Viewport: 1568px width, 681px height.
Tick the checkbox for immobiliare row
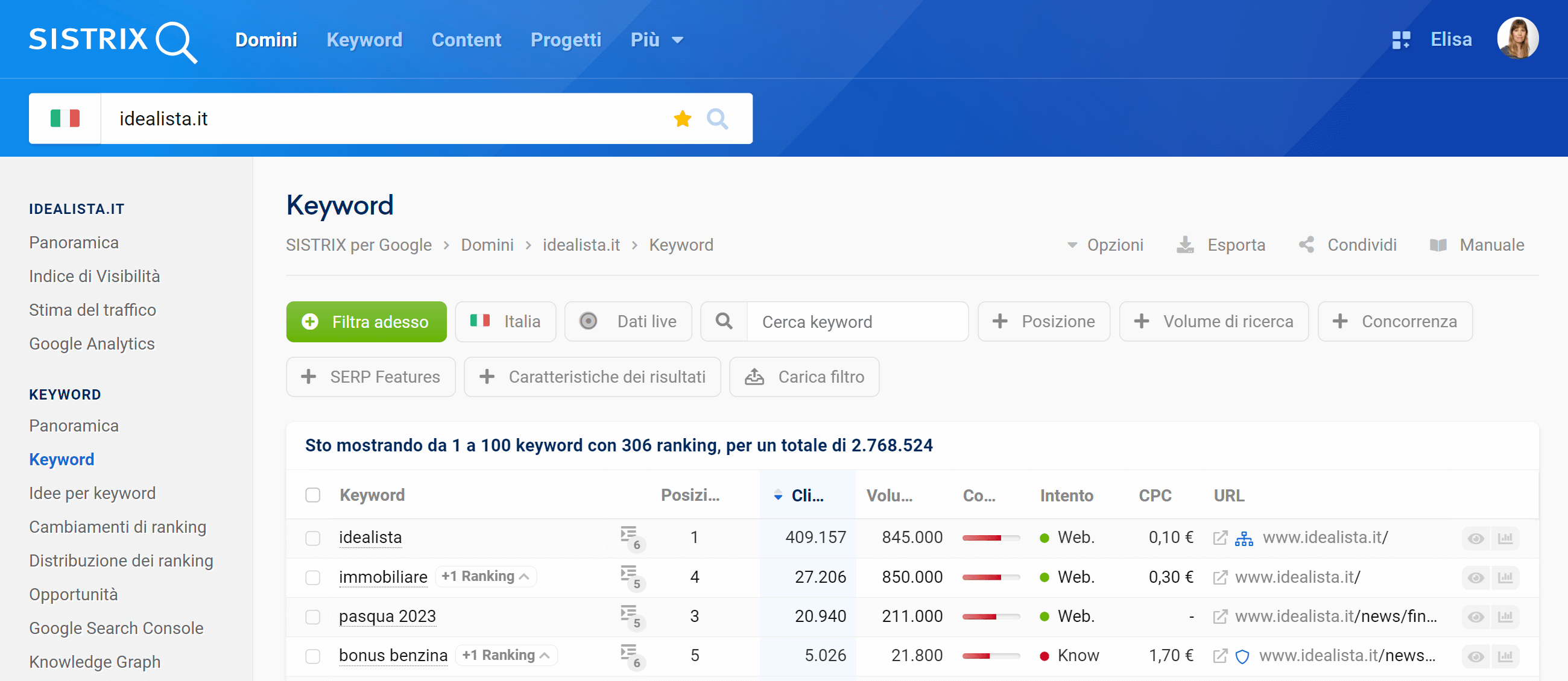point(313,577)
